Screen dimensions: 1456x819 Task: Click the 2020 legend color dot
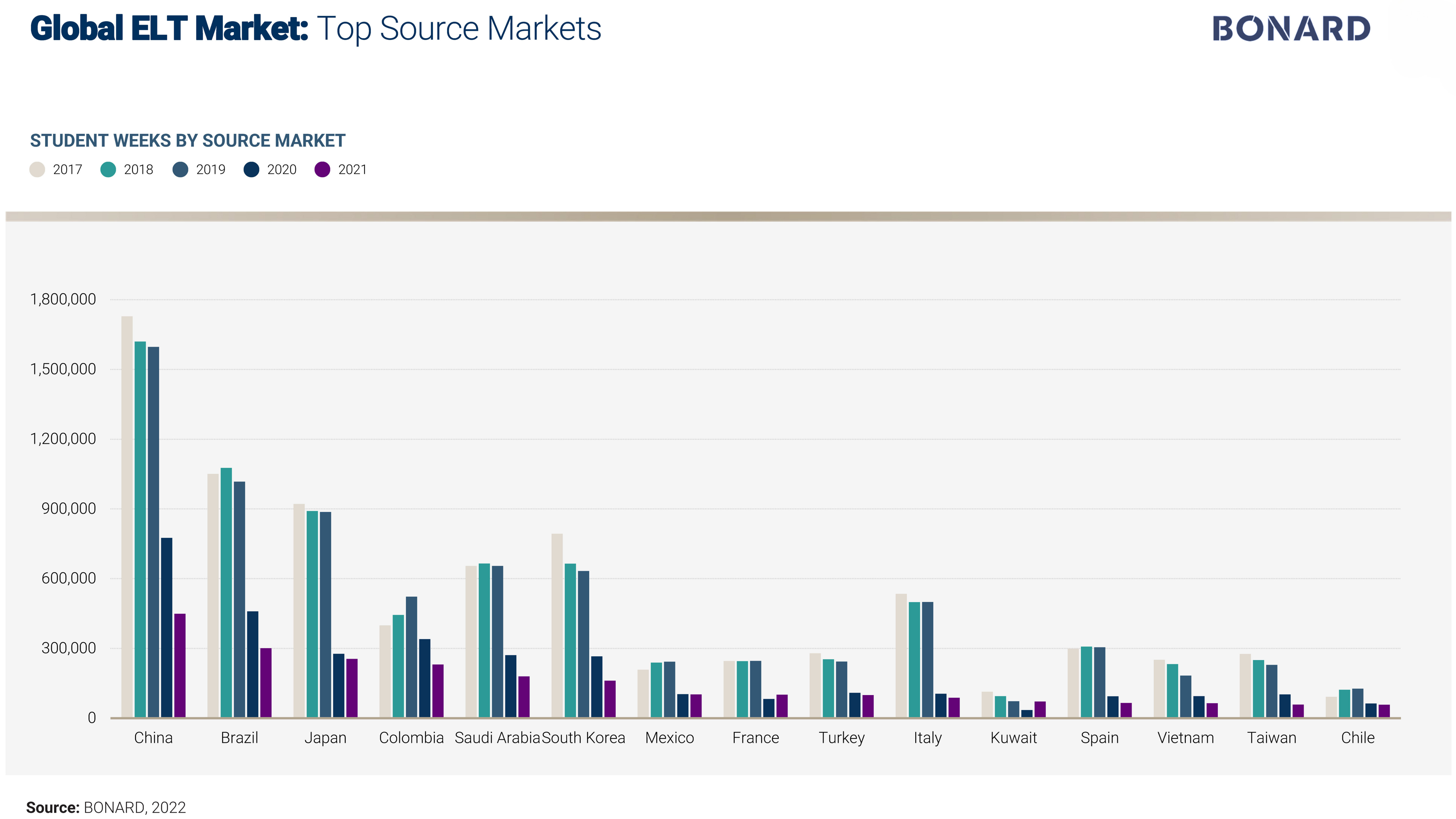tap(252, 170)
